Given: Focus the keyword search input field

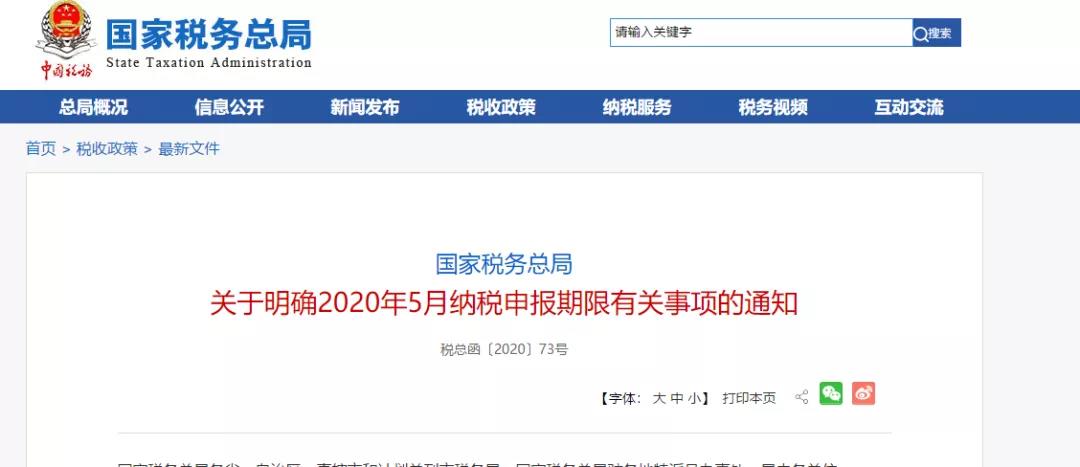Looking at the screenshot, I should 761,32.
